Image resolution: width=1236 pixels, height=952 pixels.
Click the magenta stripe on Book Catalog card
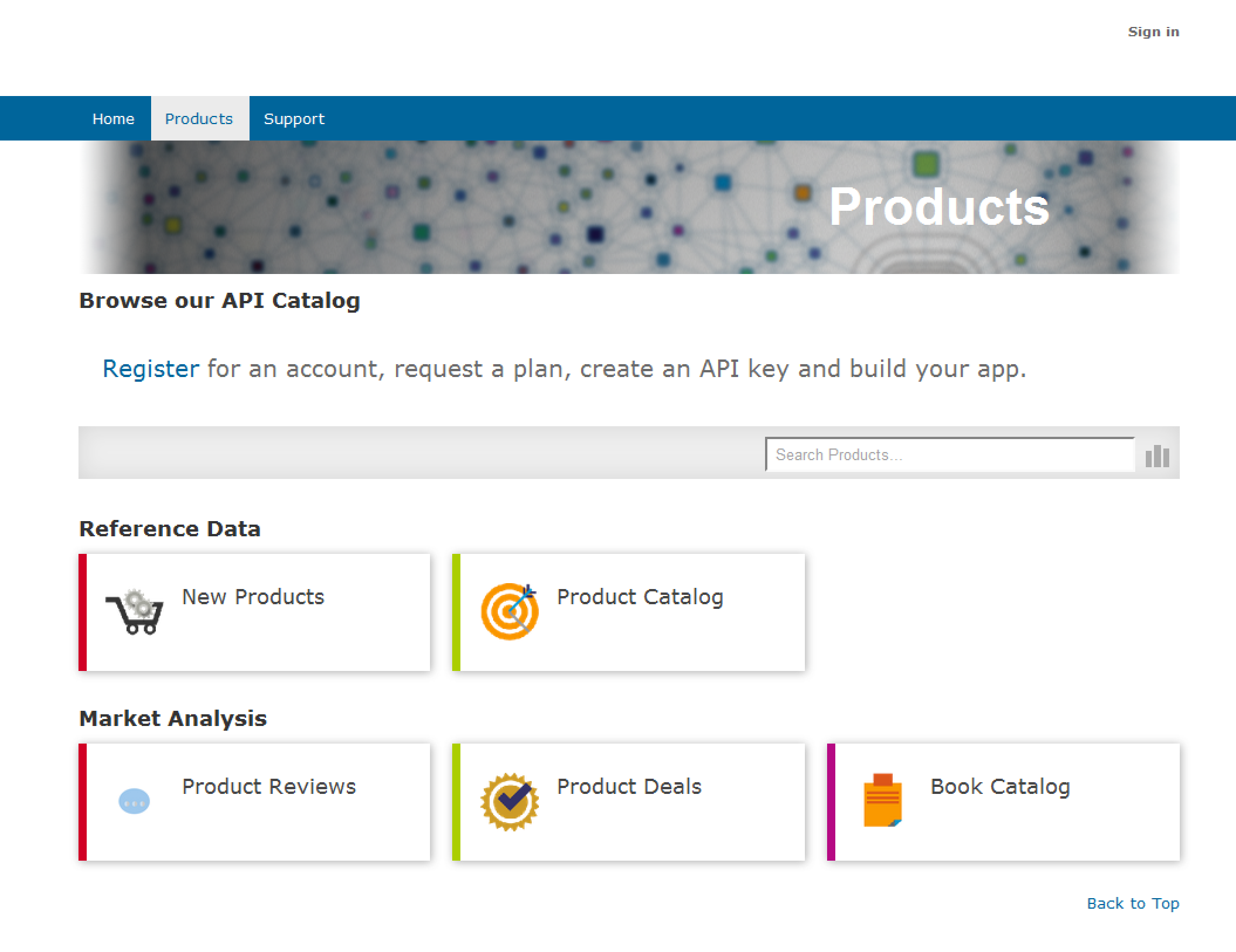[x=831, y=802]
